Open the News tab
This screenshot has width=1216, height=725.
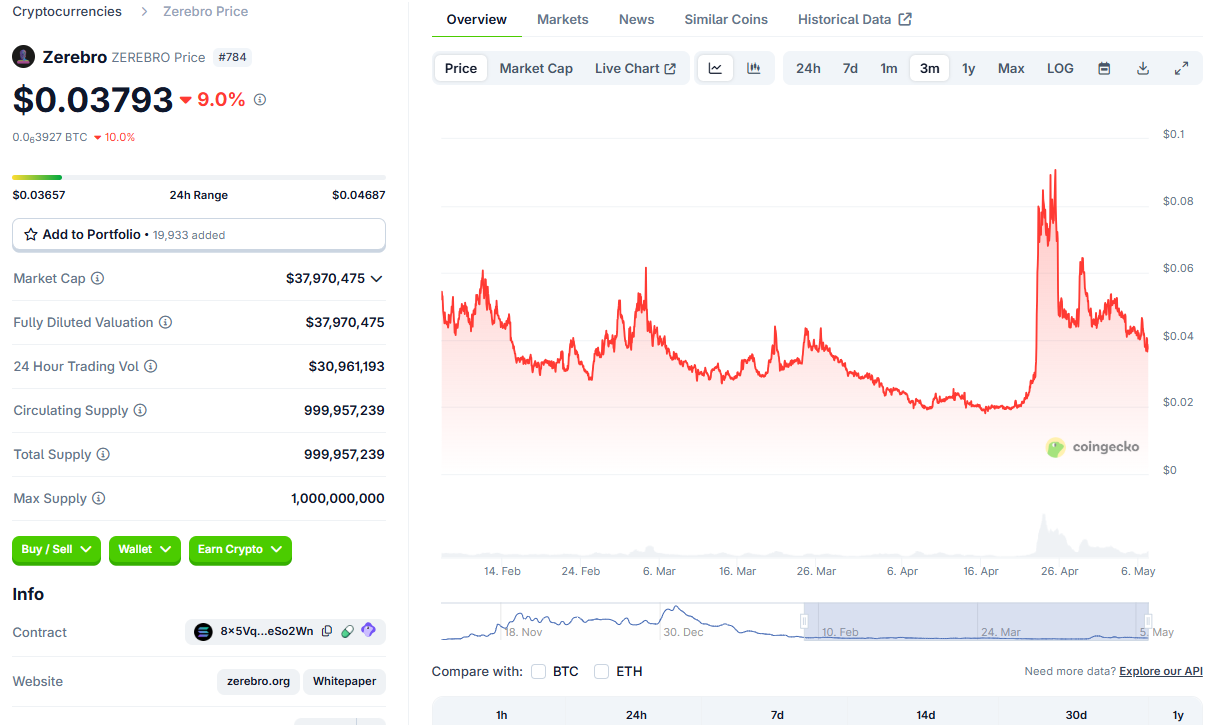[x=636, y=19]
